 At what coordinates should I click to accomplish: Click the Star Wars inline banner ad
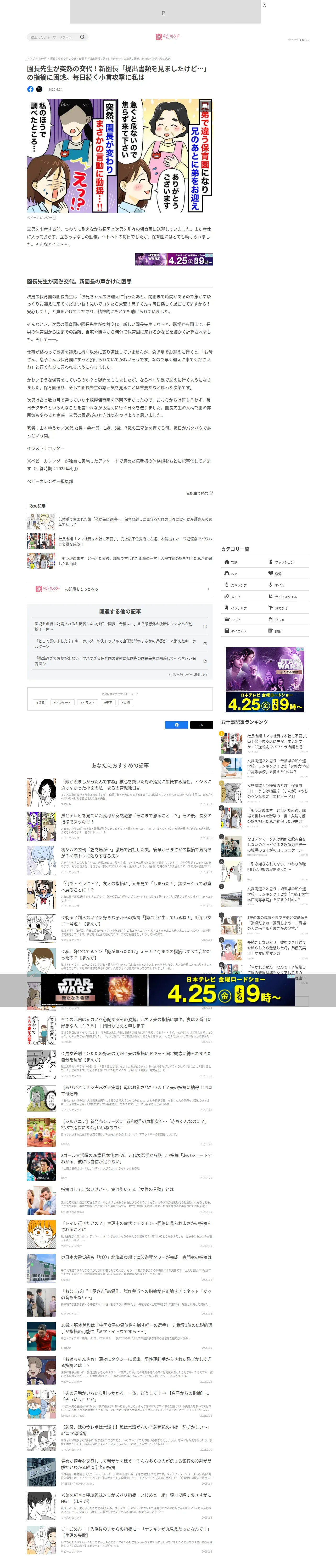174,259
